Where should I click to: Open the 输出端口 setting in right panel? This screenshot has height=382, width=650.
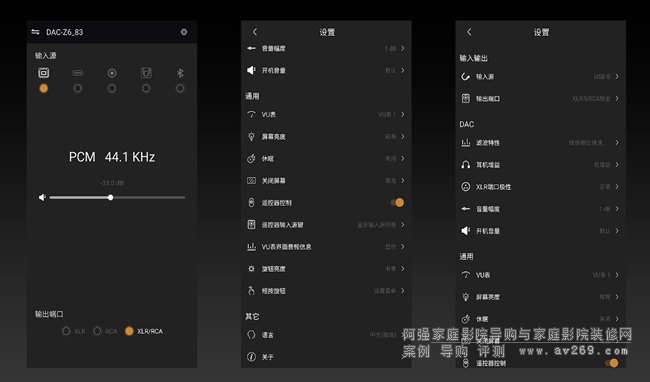pos(541,99)
